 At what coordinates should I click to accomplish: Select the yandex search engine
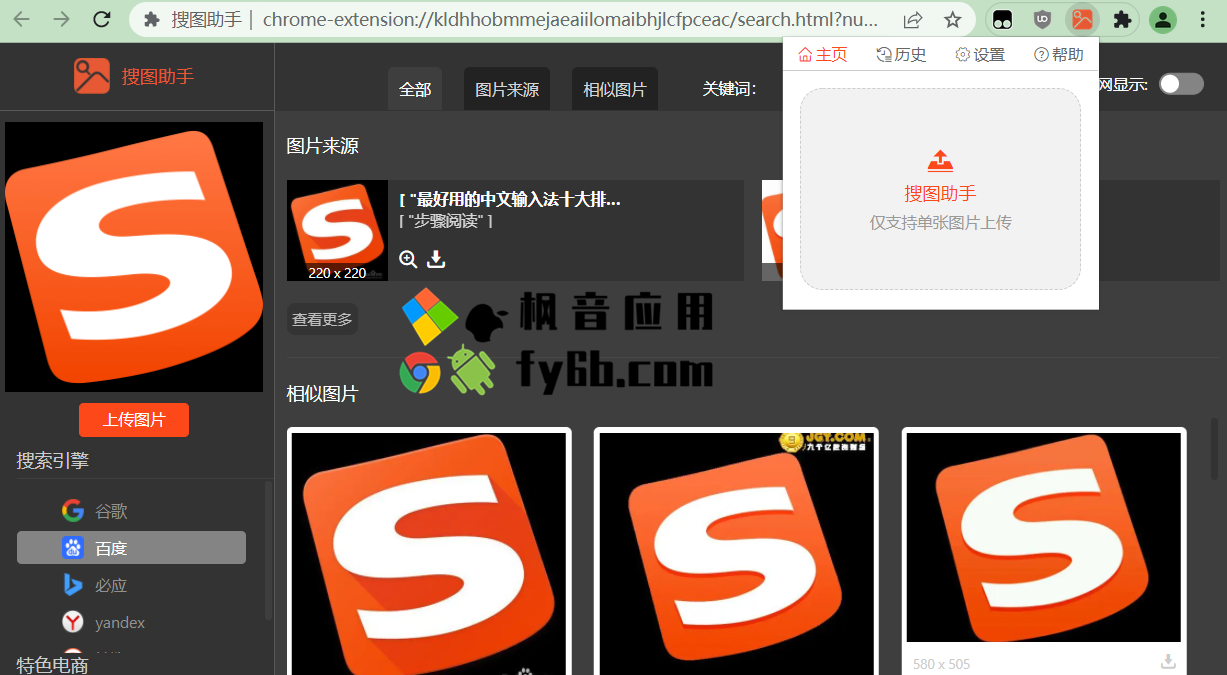tap(131, 622)
